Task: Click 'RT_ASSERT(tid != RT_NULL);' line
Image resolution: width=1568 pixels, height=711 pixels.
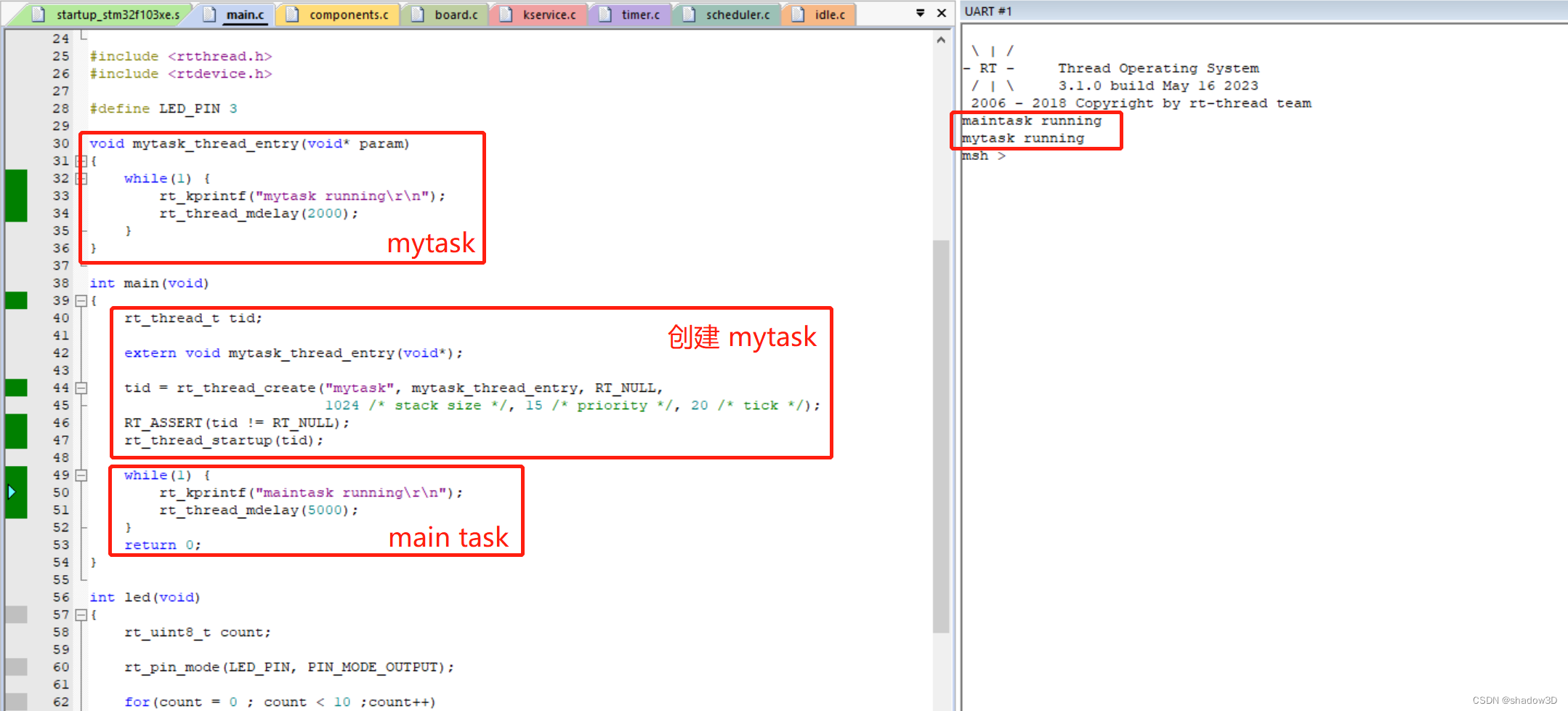Action: coord(237,423)
